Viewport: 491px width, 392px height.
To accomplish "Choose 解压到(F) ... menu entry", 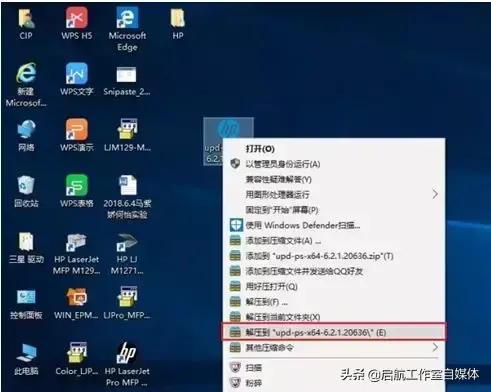I will point(334,302).
